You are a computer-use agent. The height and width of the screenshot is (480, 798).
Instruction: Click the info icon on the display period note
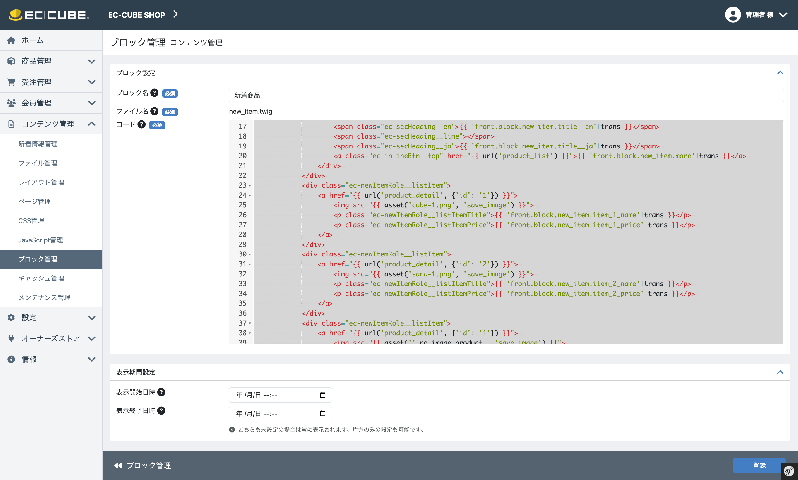pos(232,430)
